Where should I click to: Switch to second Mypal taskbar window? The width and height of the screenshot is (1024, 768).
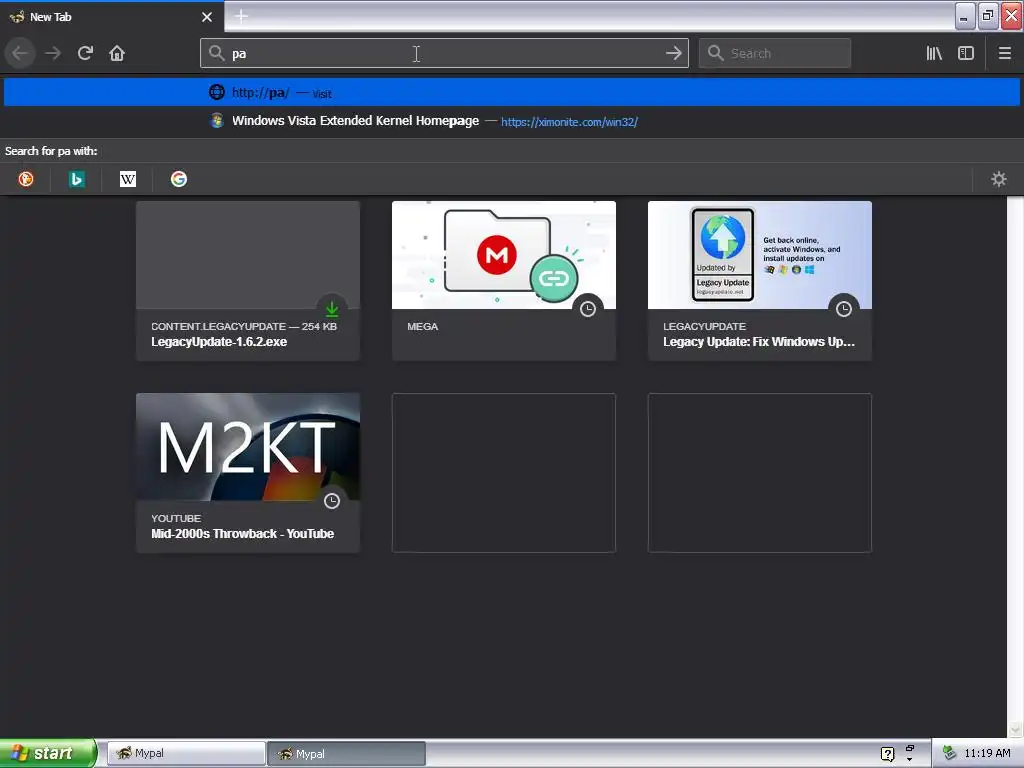[346, 753]
